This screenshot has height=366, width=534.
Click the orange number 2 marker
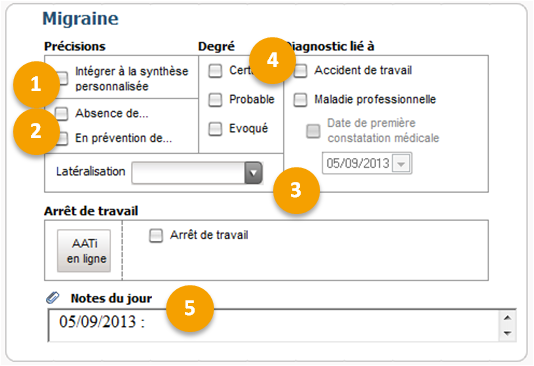click(36, 131)
